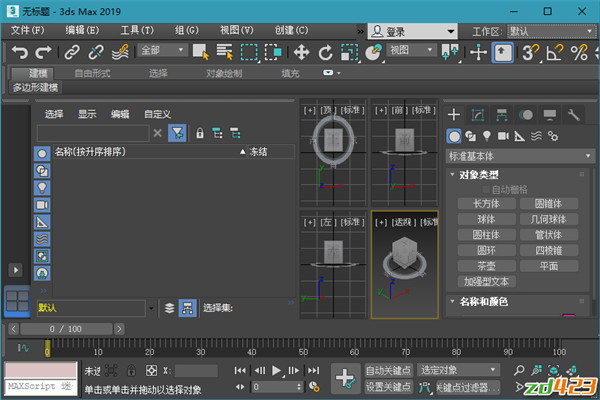Click the time slider 0 / 100
The image size is (600, 400).
click(x=66, y=329)
